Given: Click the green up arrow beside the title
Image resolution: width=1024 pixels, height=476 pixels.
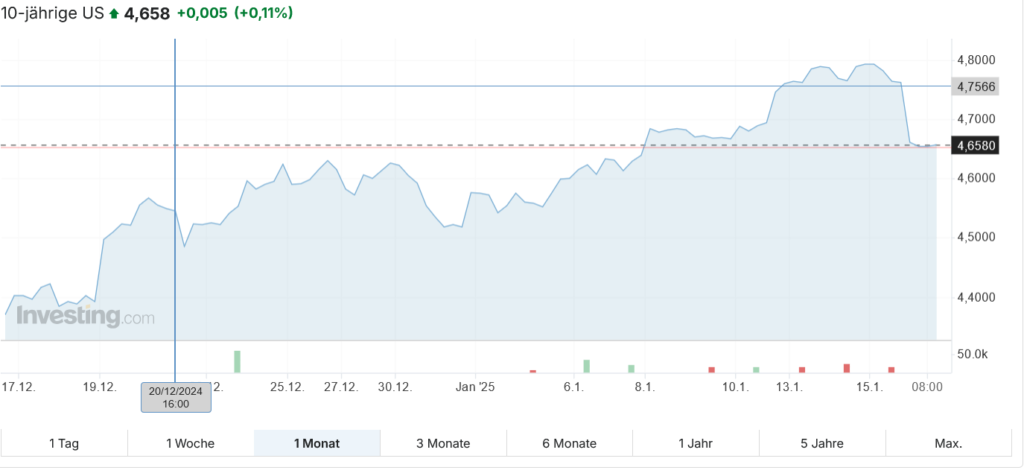Looking at the screenshot, I should 114,14.
